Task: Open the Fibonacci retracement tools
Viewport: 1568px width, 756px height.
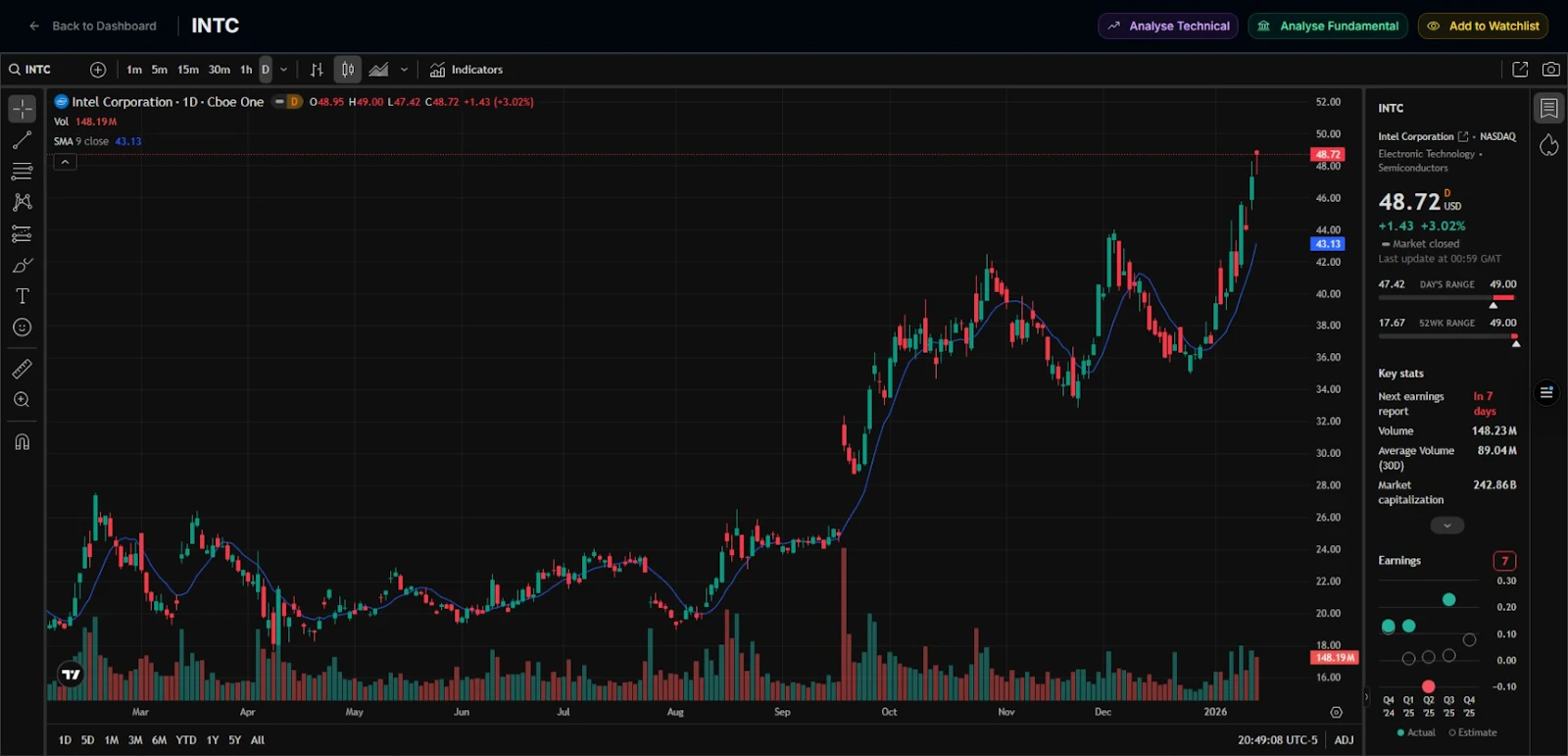Action: point(22,172)
